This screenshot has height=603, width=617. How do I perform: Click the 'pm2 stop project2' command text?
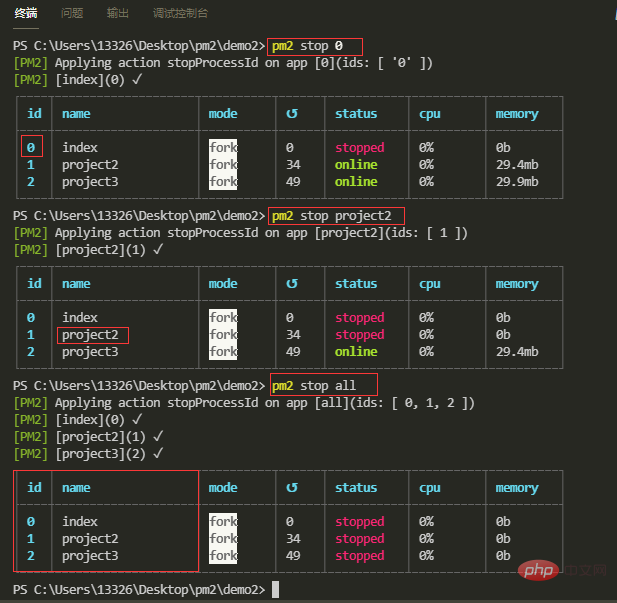332,216
